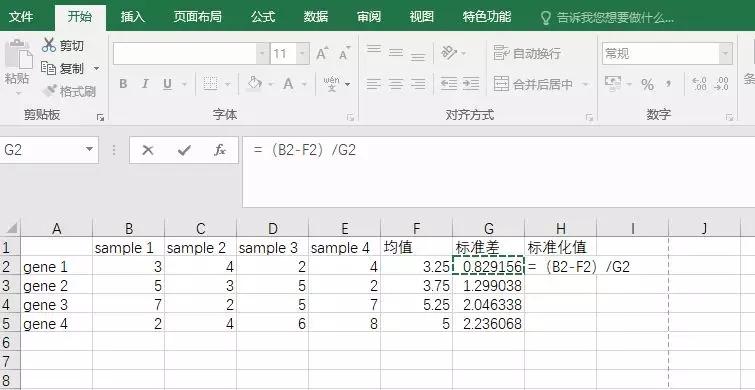Viewport: 755px width, 390px height.
Task: Open number format 常规 dropdown
Action: (x=725, y=53)
